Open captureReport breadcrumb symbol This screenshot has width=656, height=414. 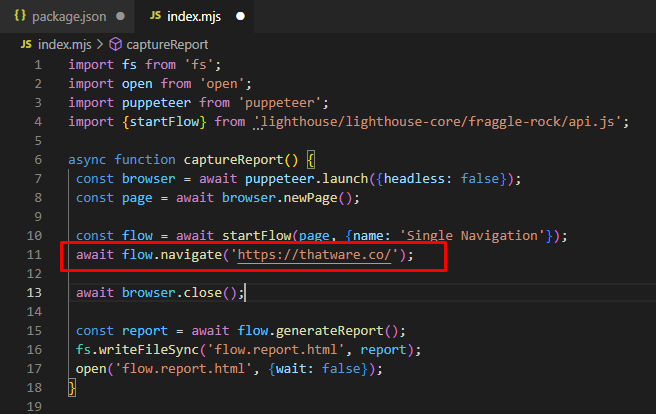pyautogui.click(x=167, y=45)
